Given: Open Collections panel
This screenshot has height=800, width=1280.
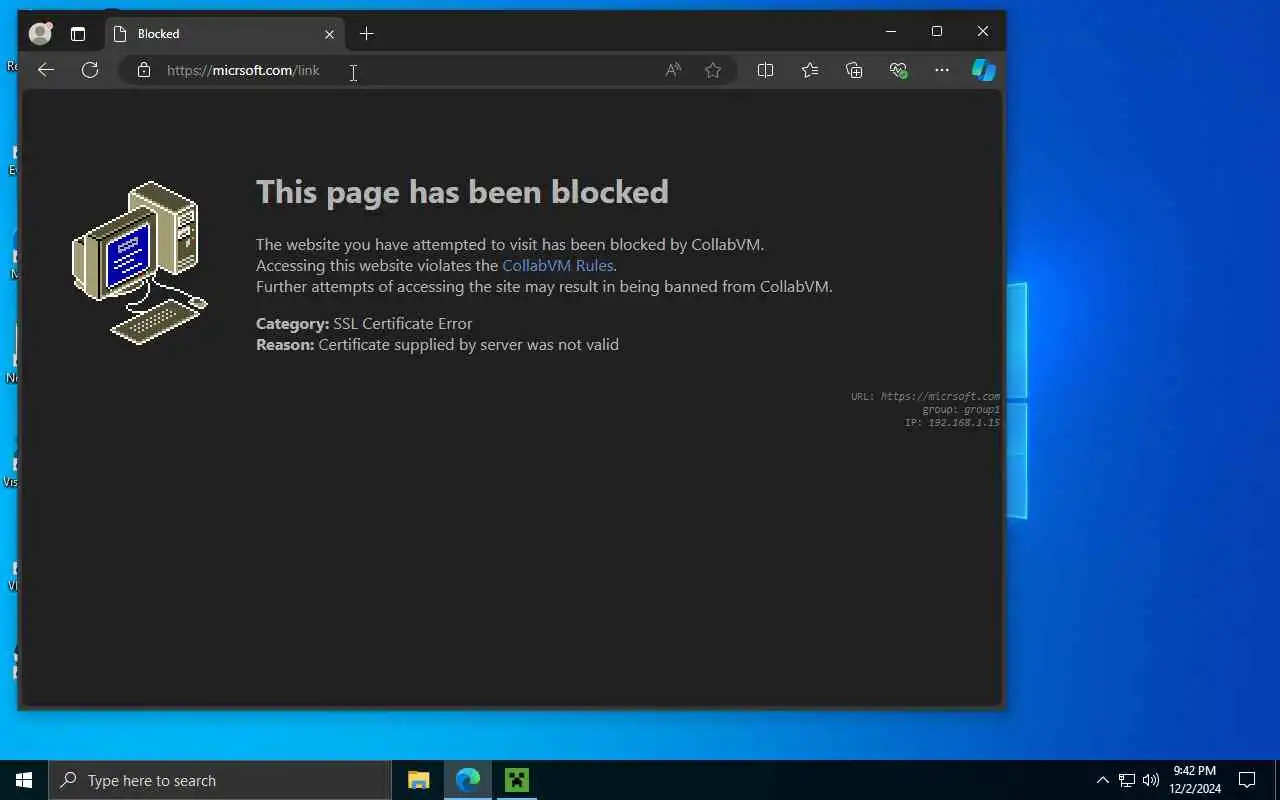Looking at the screenshot, I should (854, 70).
